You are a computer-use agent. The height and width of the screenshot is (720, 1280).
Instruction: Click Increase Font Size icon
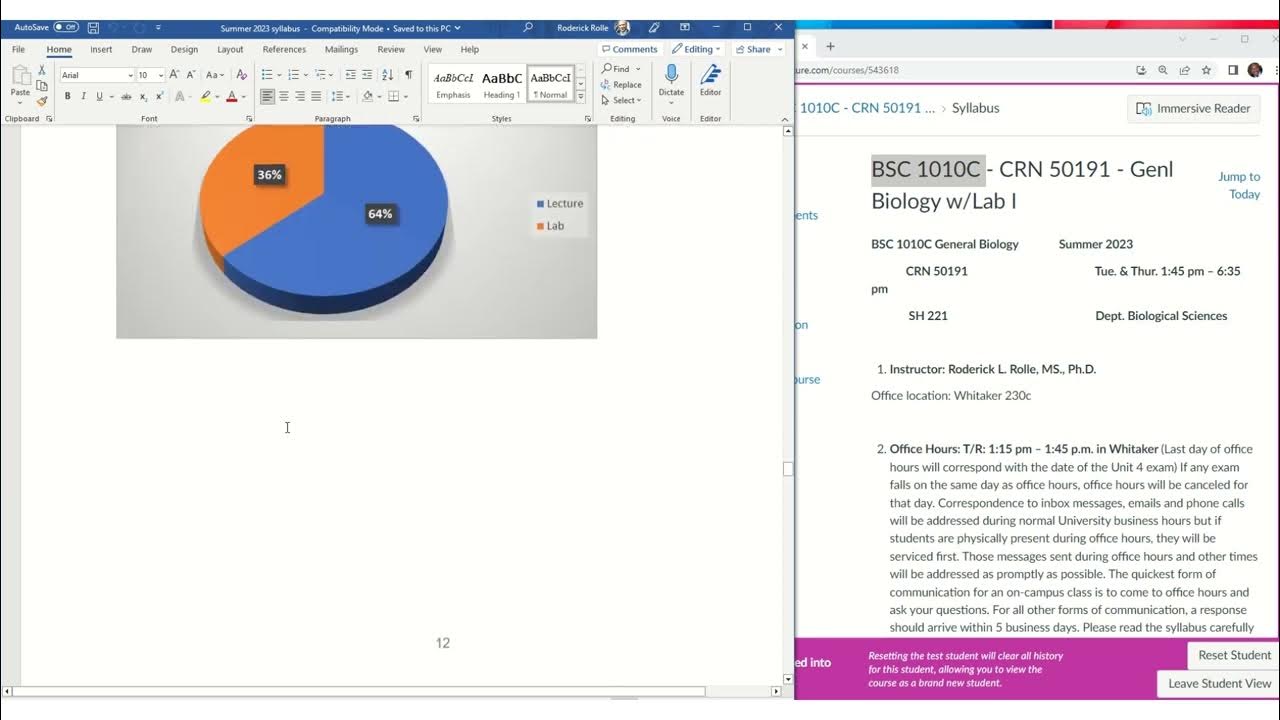[x=174, y=75]
